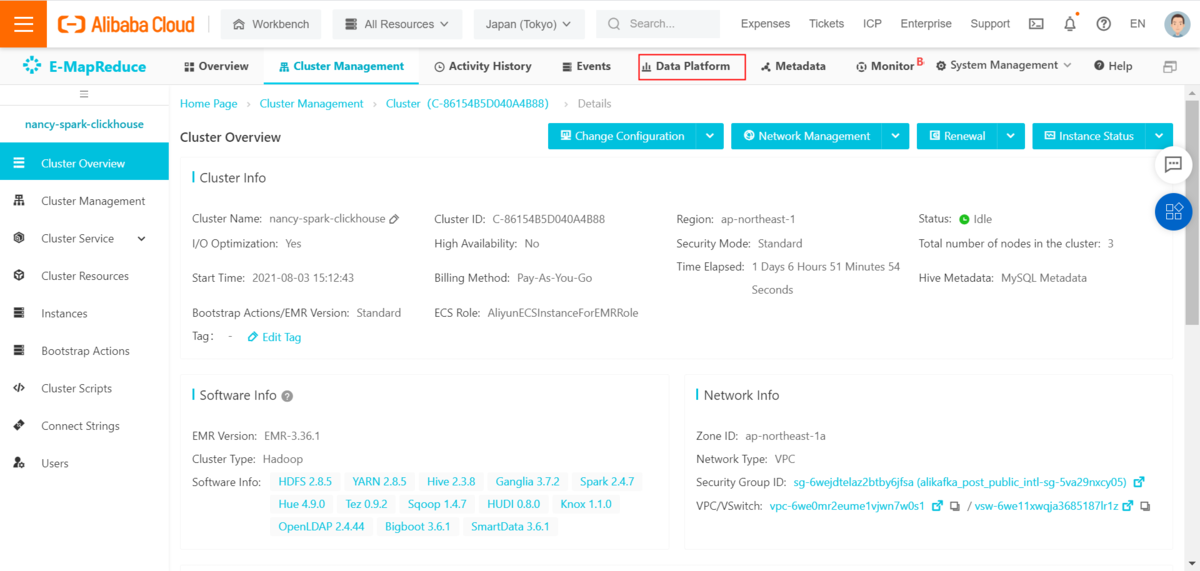This screenshot has height=571, width=1200.
Task: Open Japan (Tokyo) region dropdown
Action: [528, 24]
